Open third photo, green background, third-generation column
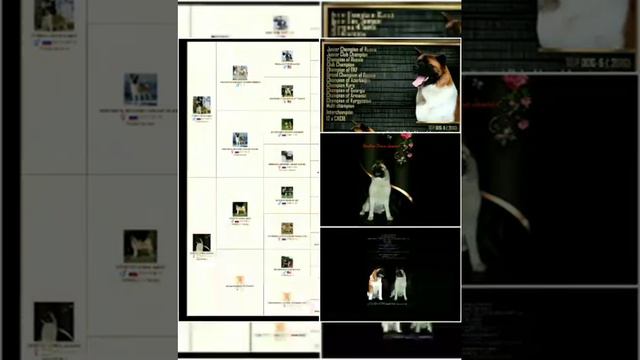This screenshot has width=640, height=360. tap(287, 124)
